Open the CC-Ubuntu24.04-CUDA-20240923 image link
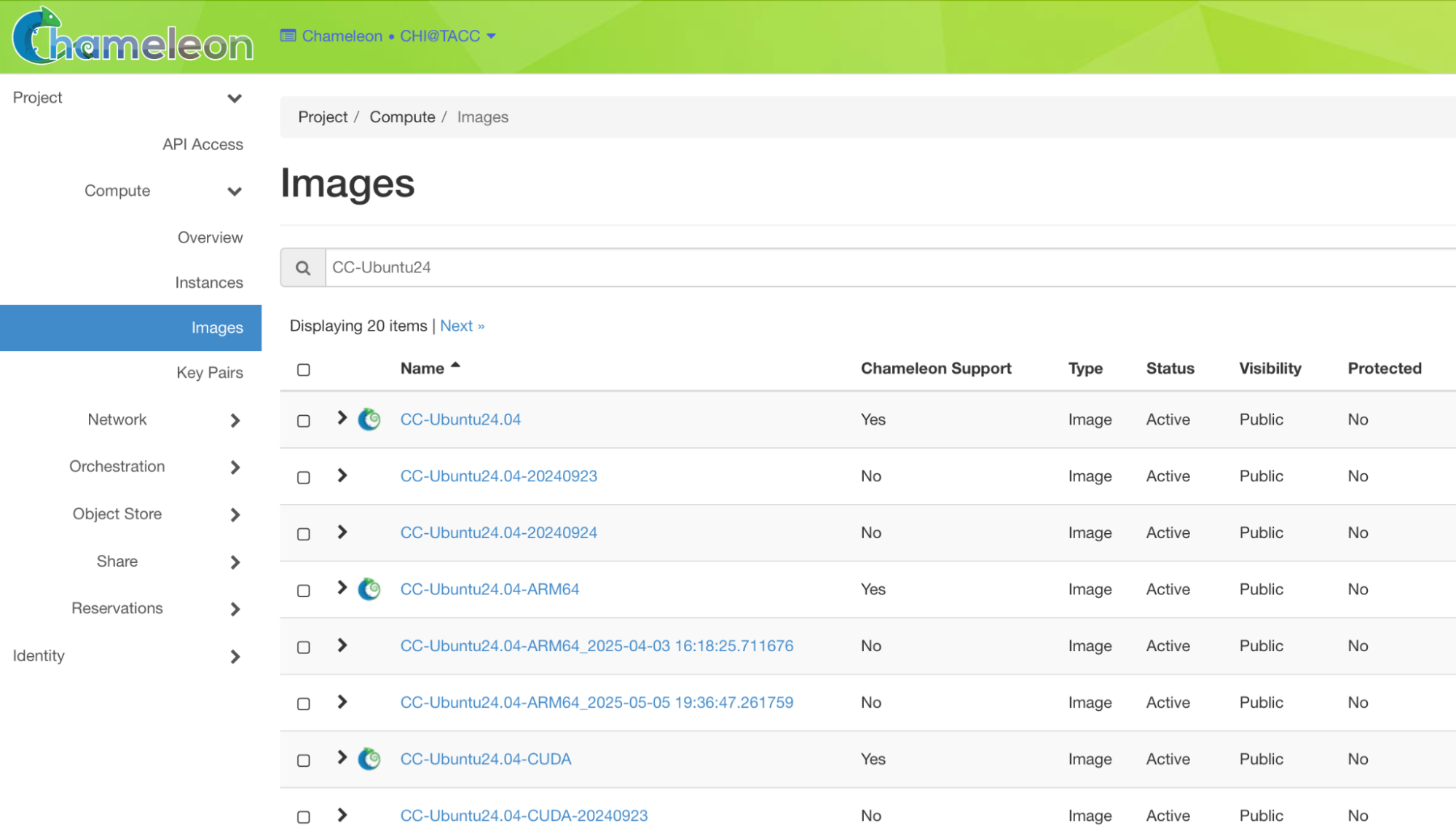The image size is (1456, 839). click(524, 816)
